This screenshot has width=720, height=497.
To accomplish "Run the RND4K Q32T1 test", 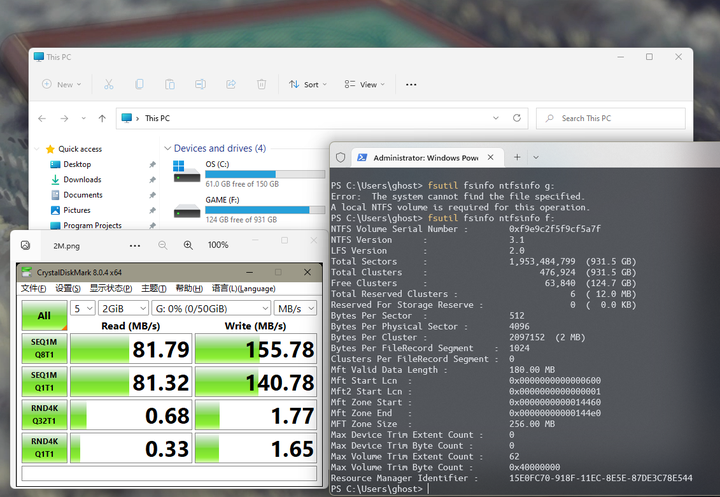I will (45, 415).
